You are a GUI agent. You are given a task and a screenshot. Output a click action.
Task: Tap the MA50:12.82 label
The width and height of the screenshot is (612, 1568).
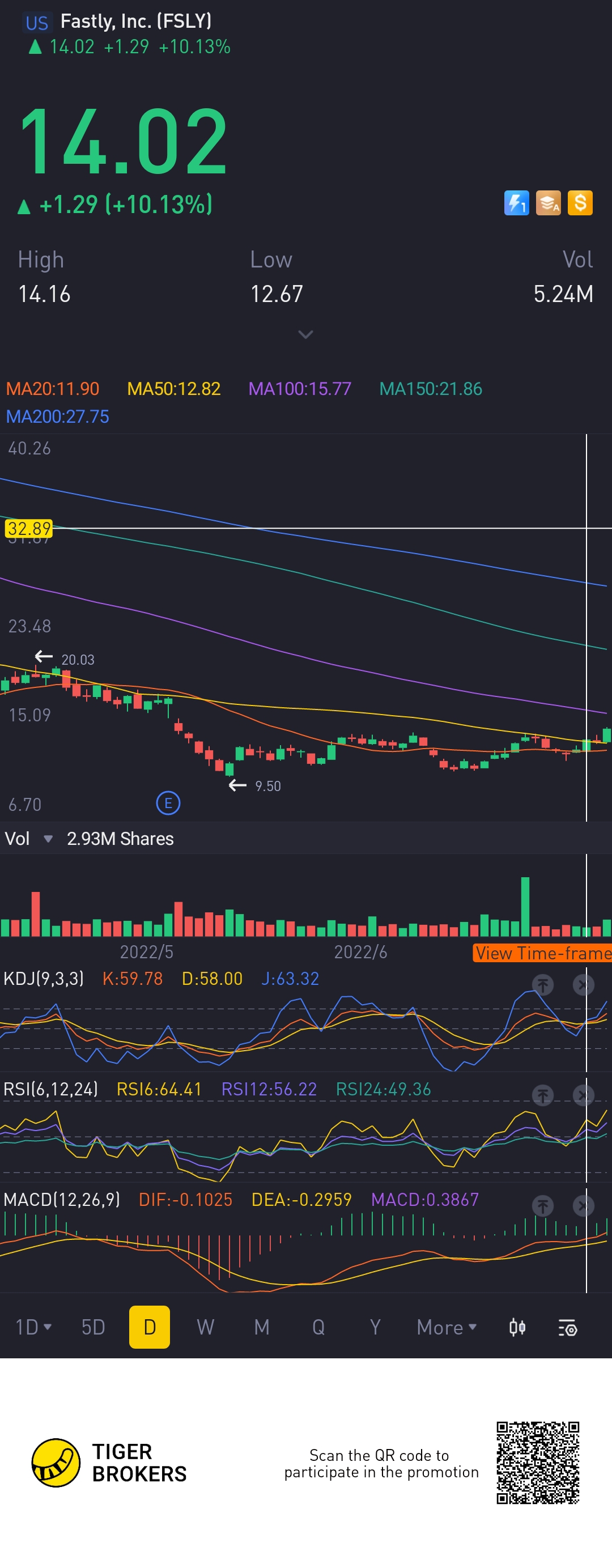pos(173,388)
